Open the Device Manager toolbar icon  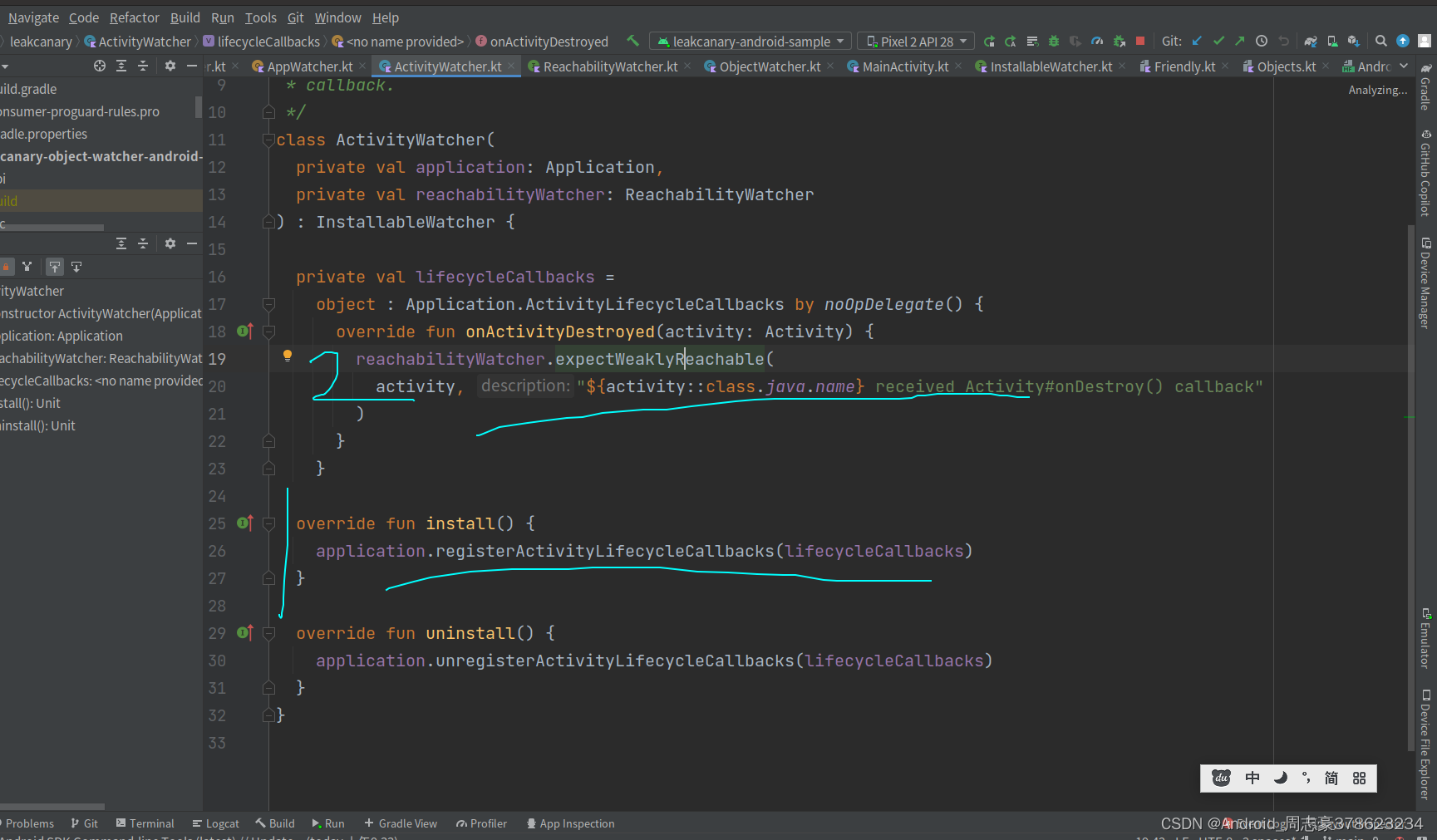point(1332,41)
